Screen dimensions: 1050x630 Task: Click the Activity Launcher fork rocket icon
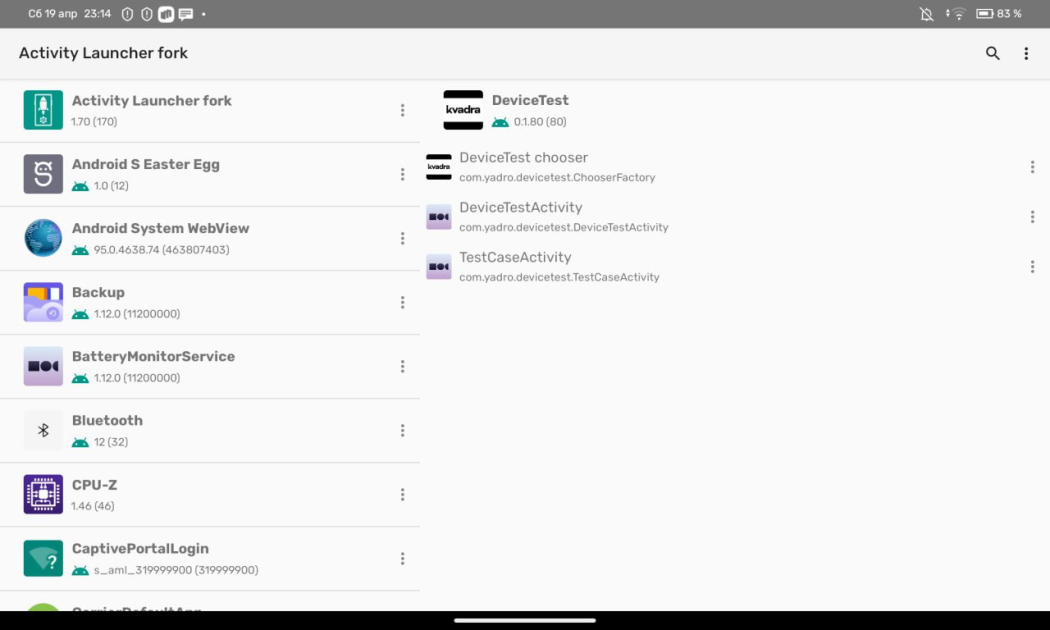[x=43, y=110]
